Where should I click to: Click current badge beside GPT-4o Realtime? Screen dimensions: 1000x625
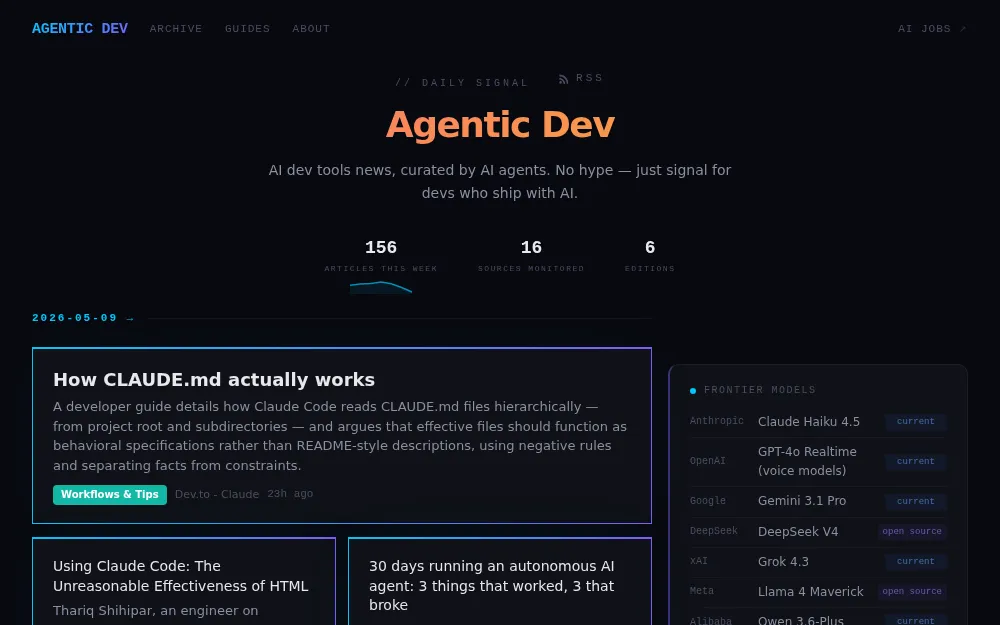click(x=915, y=461)
